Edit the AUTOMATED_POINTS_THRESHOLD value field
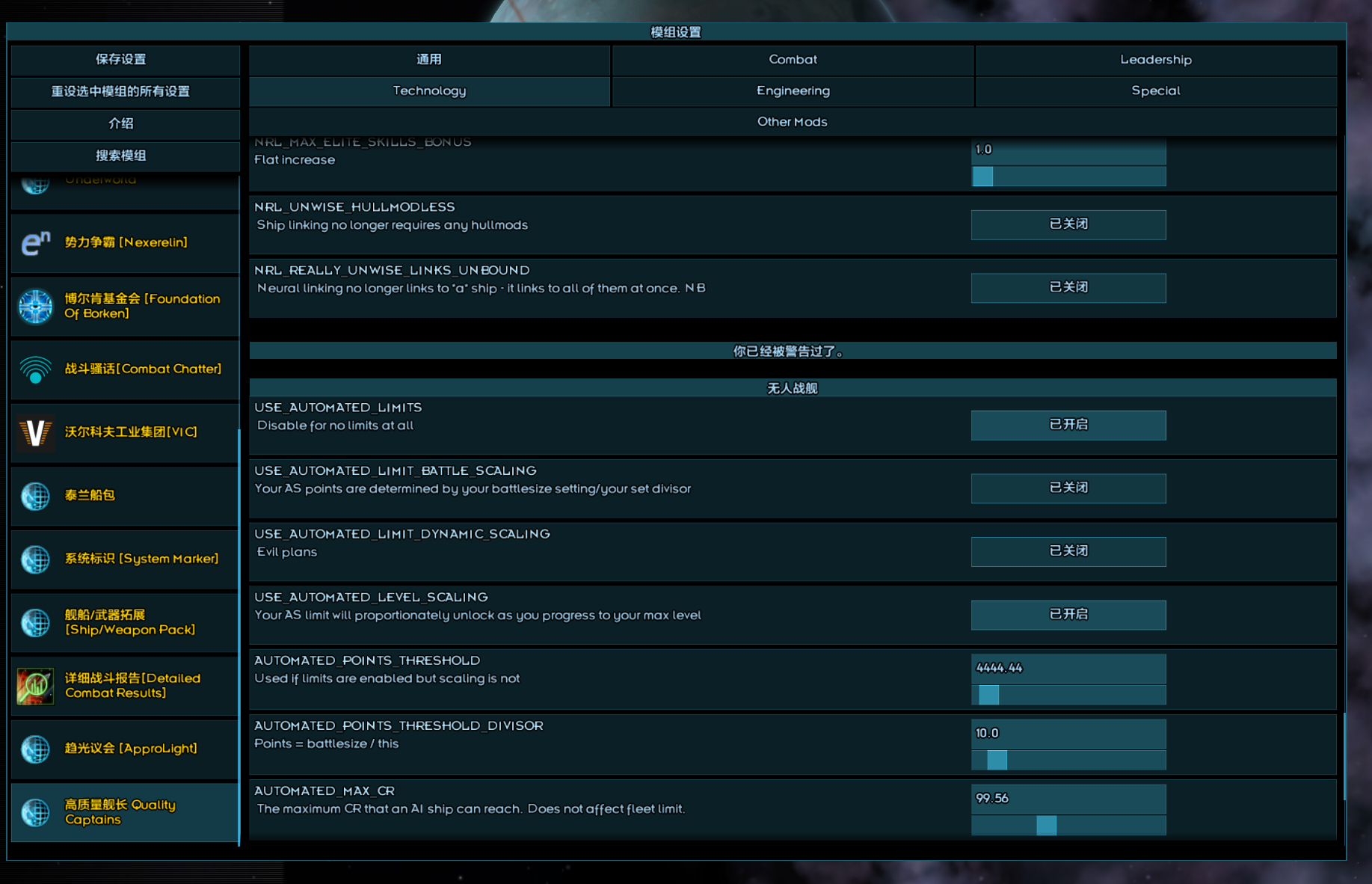Image resolution: width=1372 pixels, height=884 pixels. point(1068,668)
